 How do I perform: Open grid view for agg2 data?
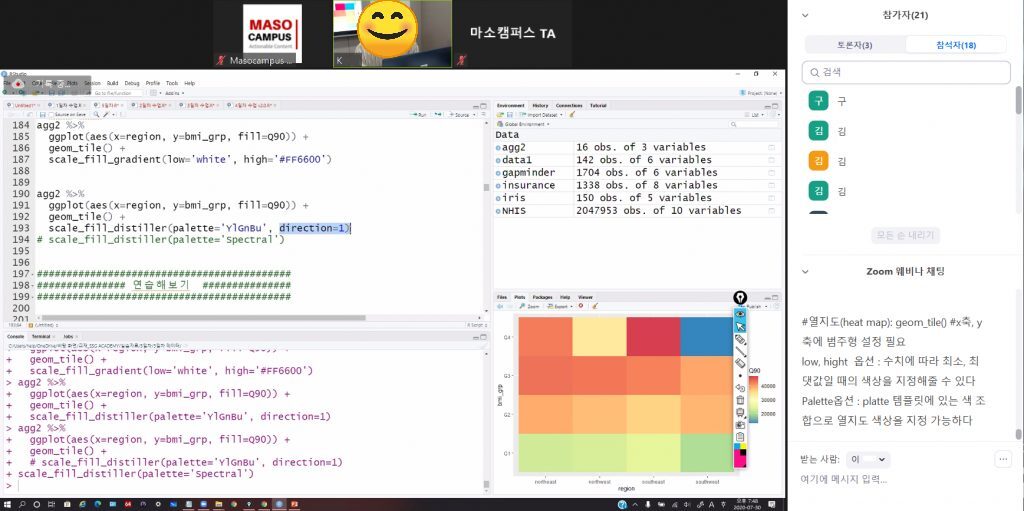(771, 147)
